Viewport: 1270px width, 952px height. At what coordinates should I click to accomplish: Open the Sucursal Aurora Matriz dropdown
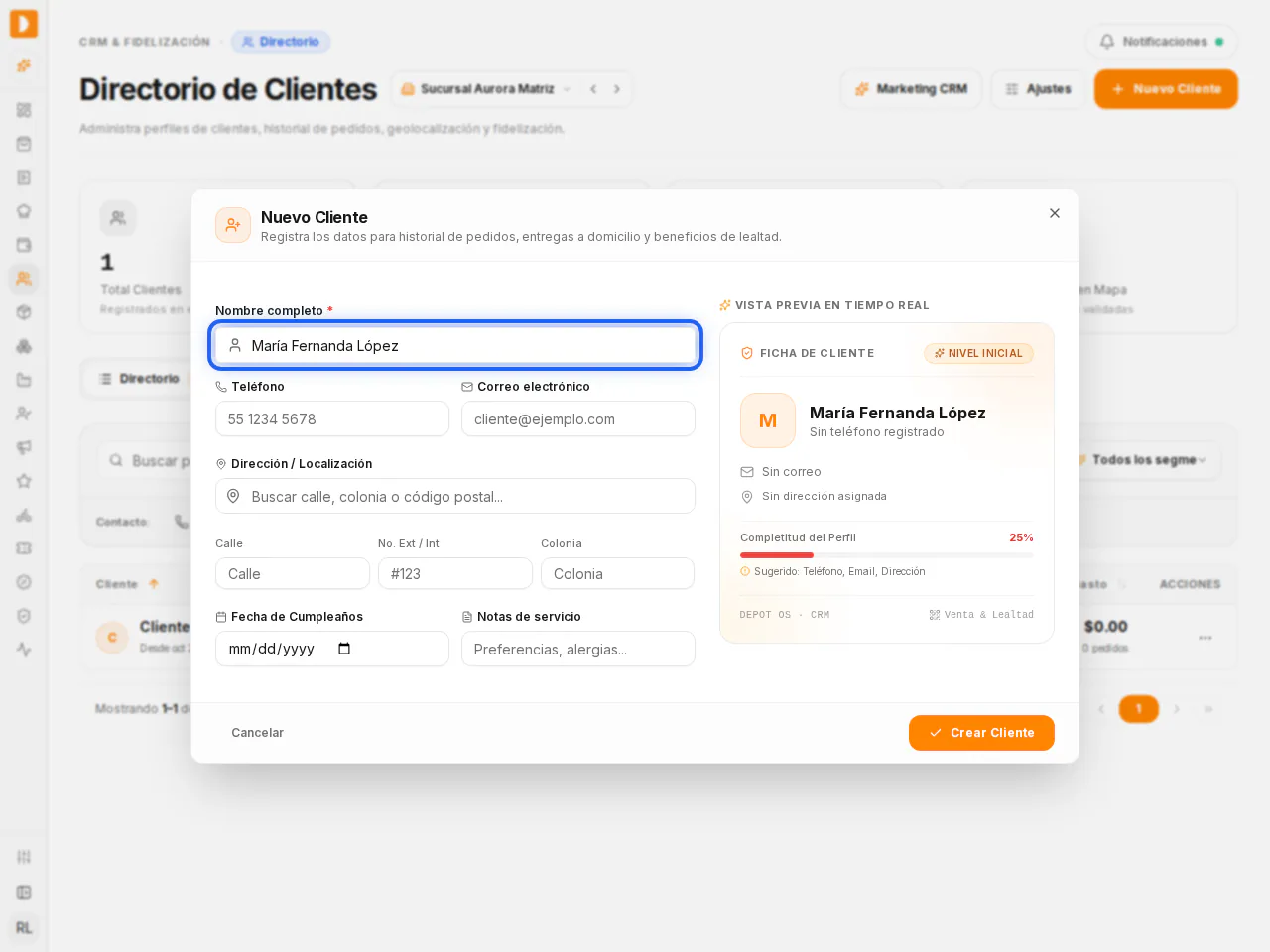tap(486, 89)
